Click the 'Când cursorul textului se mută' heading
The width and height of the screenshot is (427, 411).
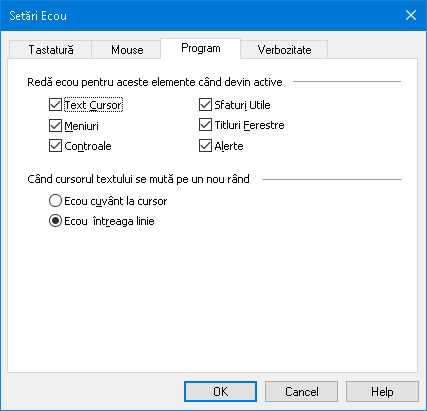pos(138,179)
